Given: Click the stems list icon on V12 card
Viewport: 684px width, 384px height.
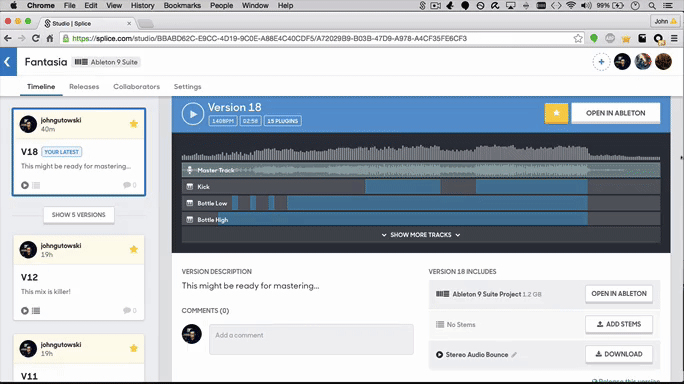Looking at the screenshot, I should (x=36, y=311).
